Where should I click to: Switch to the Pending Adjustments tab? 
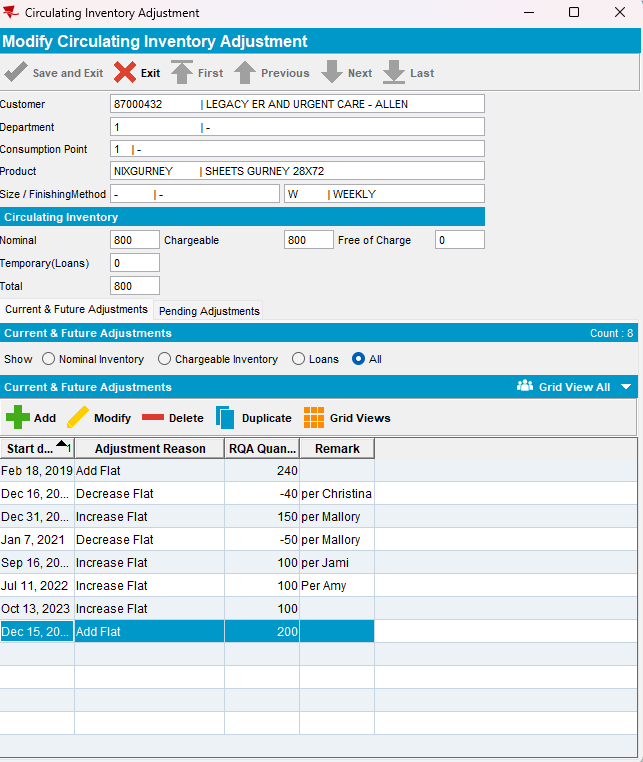209,311
